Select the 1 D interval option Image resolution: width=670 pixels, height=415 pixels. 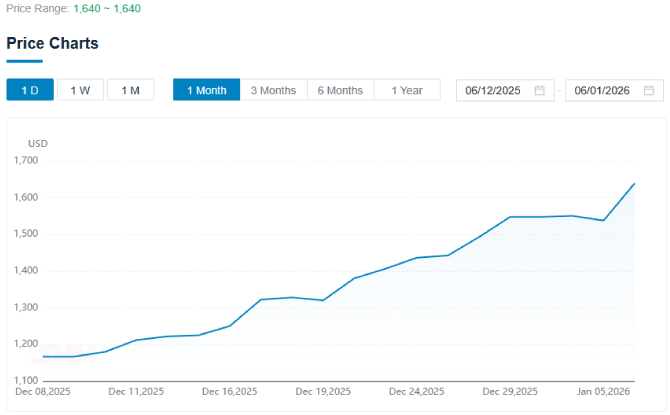(x=30, y=90)
